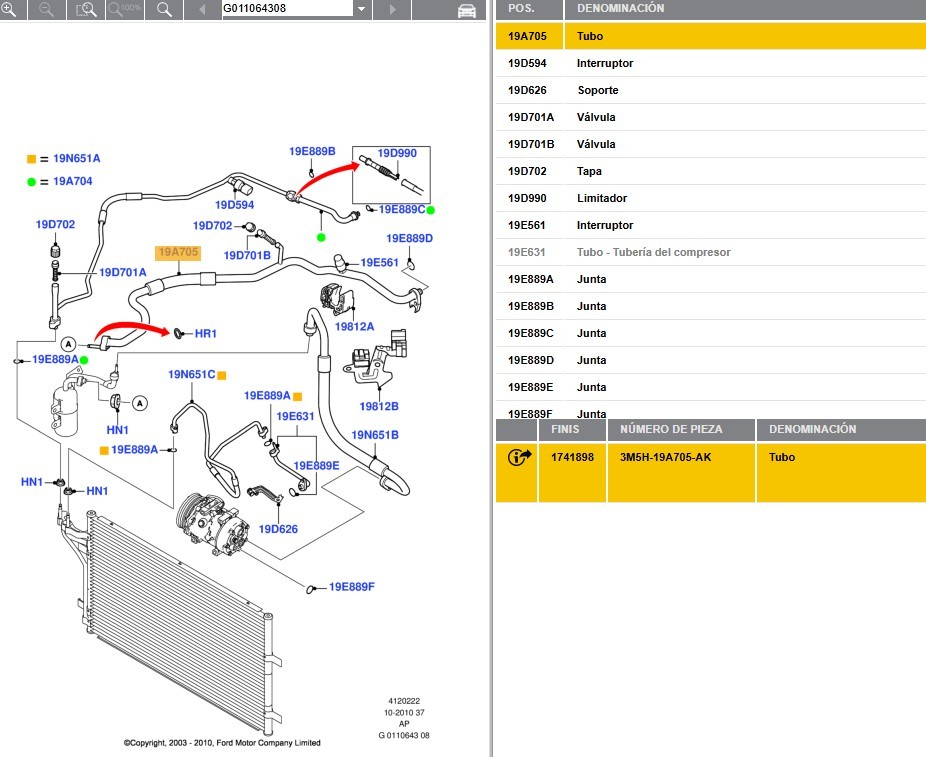Select the 19D990 Limitador row

[x=710, y=198]
